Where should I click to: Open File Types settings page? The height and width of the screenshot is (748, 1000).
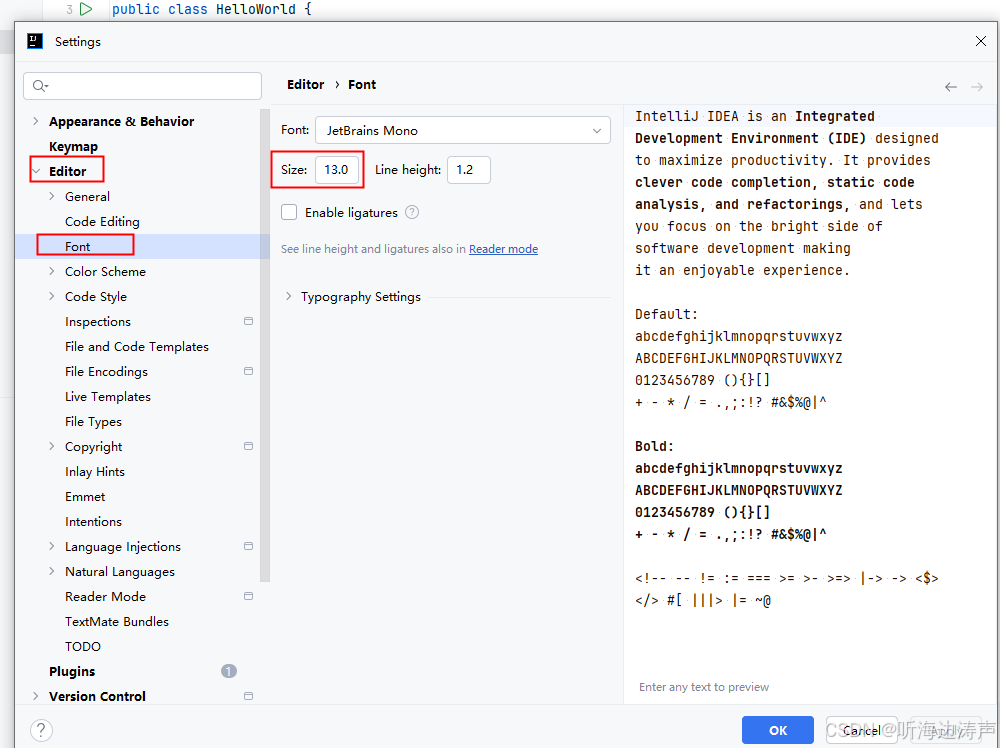point(93,422)
